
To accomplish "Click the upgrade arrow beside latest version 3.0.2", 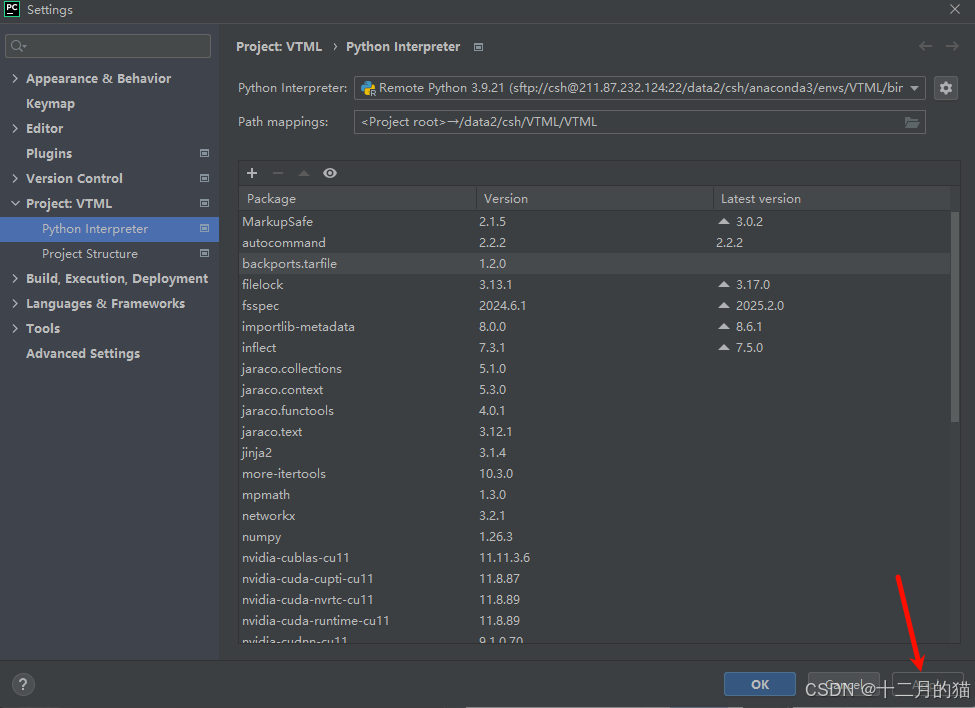I will [x=724, y=221].
